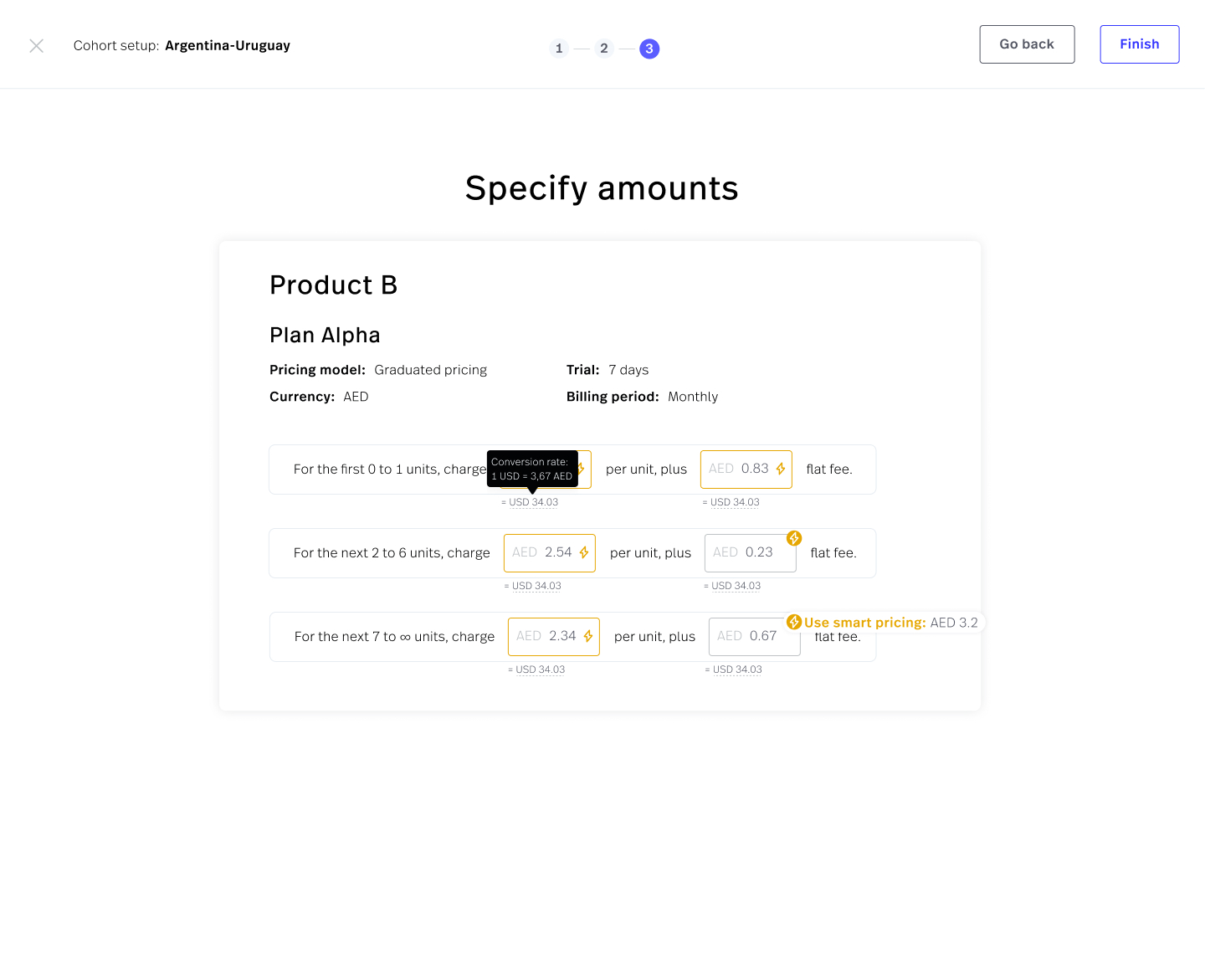Click the lightning icon in the AED 2.54 field
The height and width of the screenshot is (980, 1205).
coord(584,553)
